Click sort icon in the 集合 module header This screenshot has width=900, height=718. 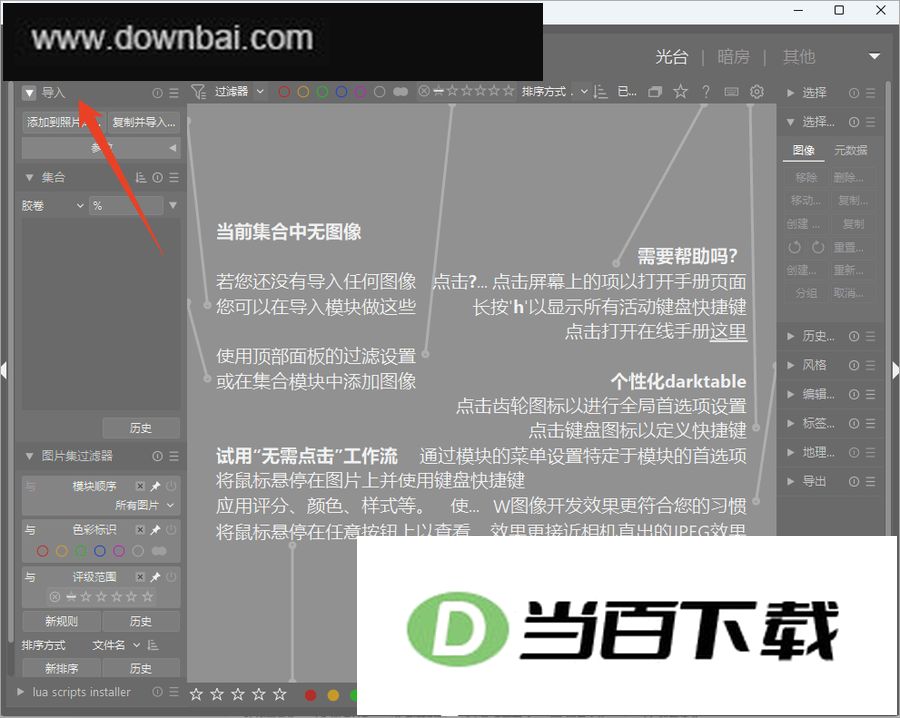click(x=141, y=178)
